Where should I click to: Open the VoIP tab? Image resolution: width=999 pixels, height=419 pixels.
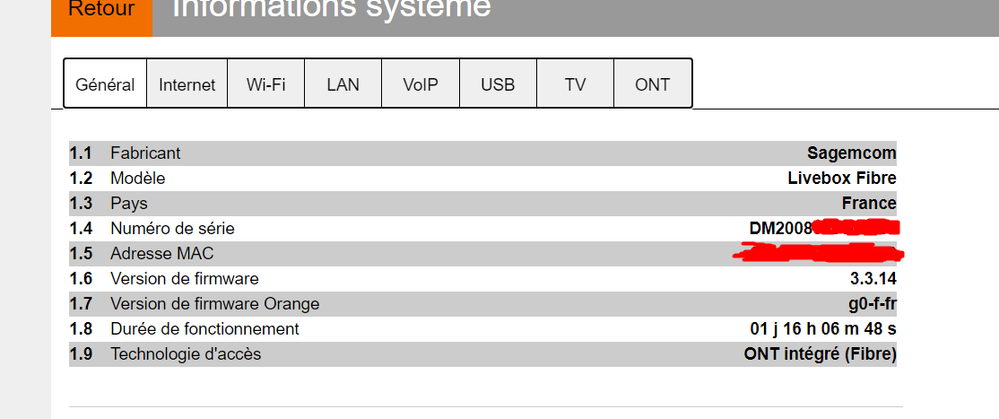[x=421, y=84]
